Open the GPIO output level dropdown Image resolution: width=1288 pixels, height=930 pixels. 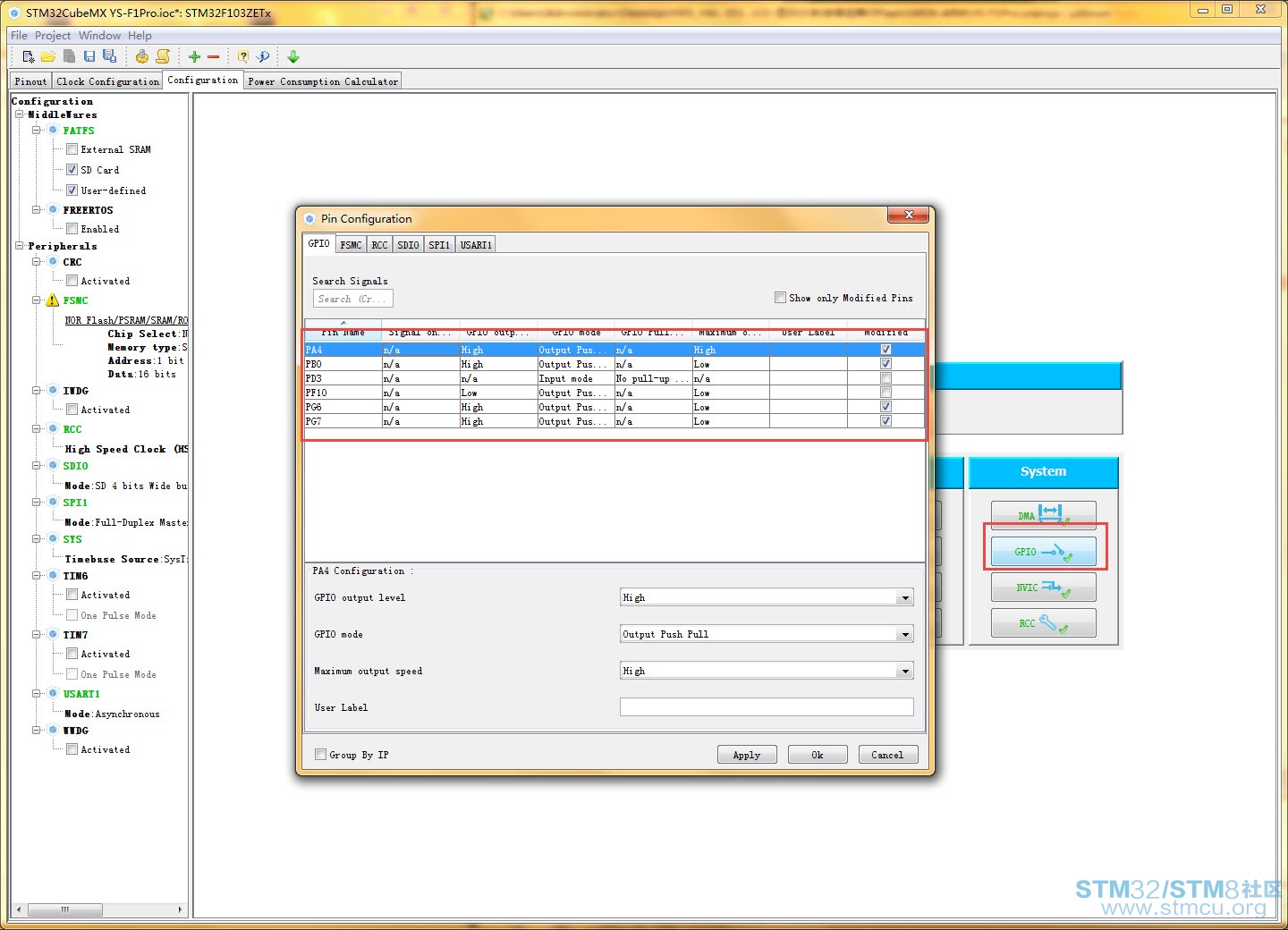(905, 597)
